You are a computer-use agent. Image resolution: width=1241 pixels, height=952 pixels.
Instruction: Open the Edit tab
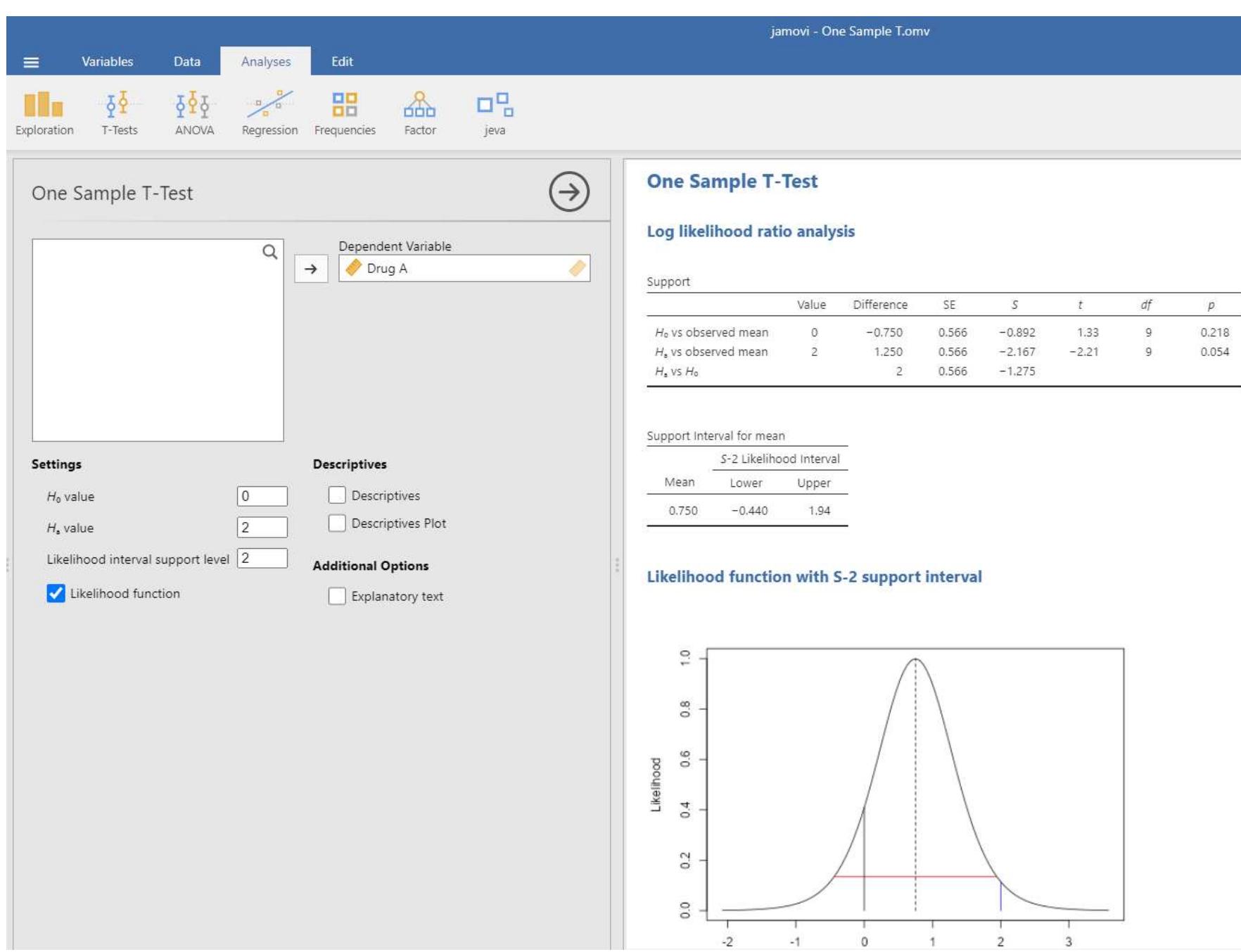click(342, 62)
